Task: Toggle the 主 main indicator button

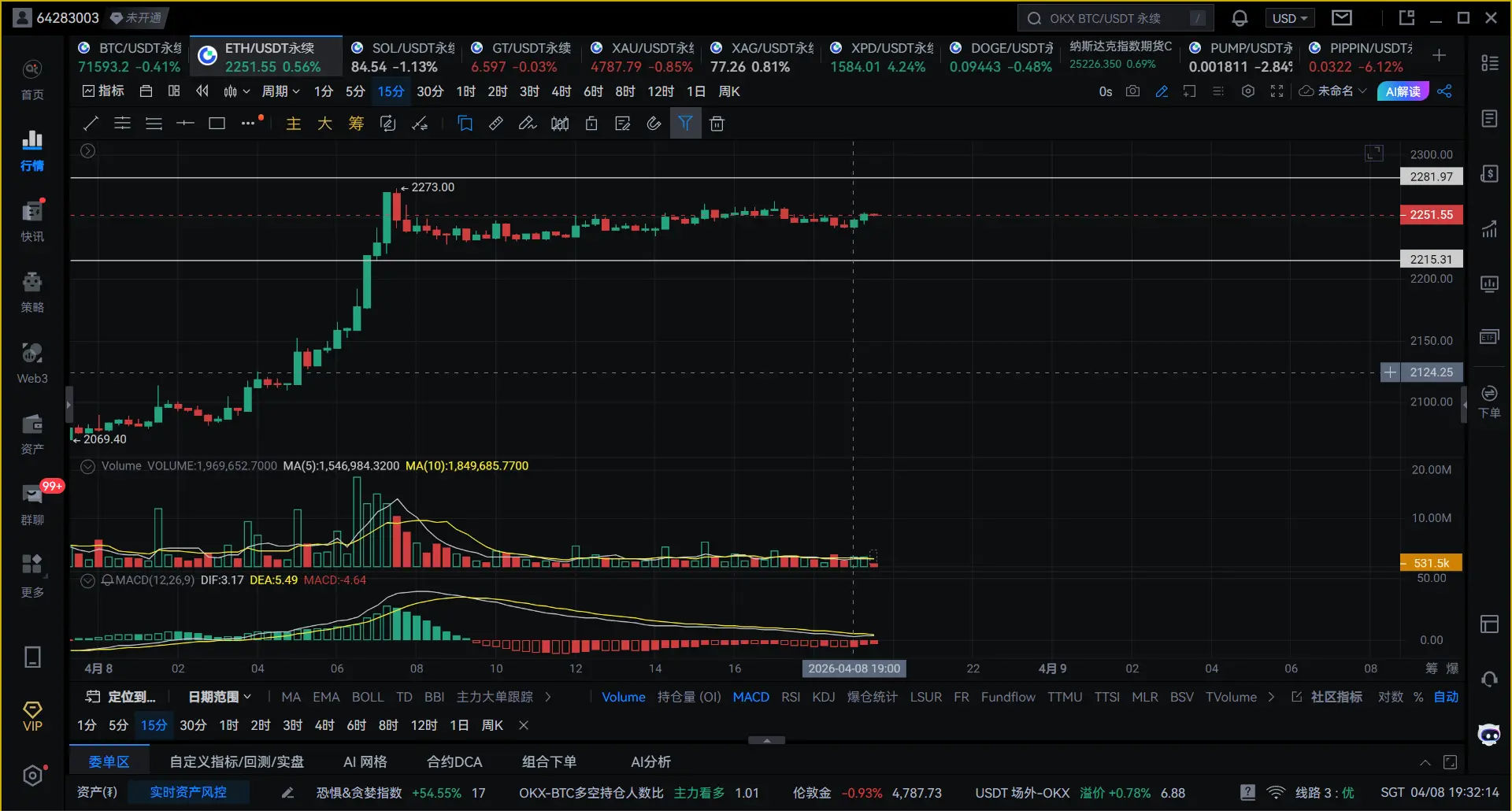Action: (x=293, y=124)
